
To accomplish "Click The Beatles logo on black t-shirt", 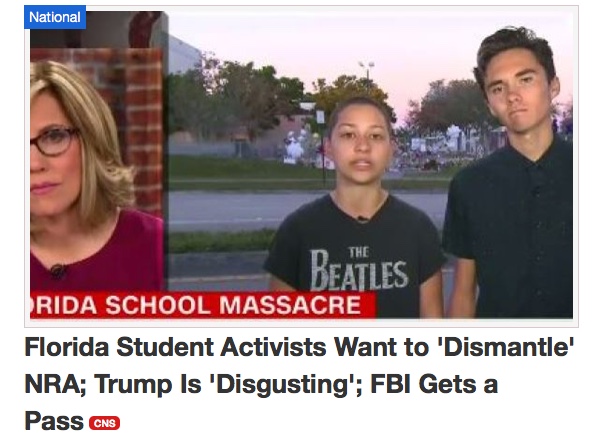I will [x=359, y=269].
